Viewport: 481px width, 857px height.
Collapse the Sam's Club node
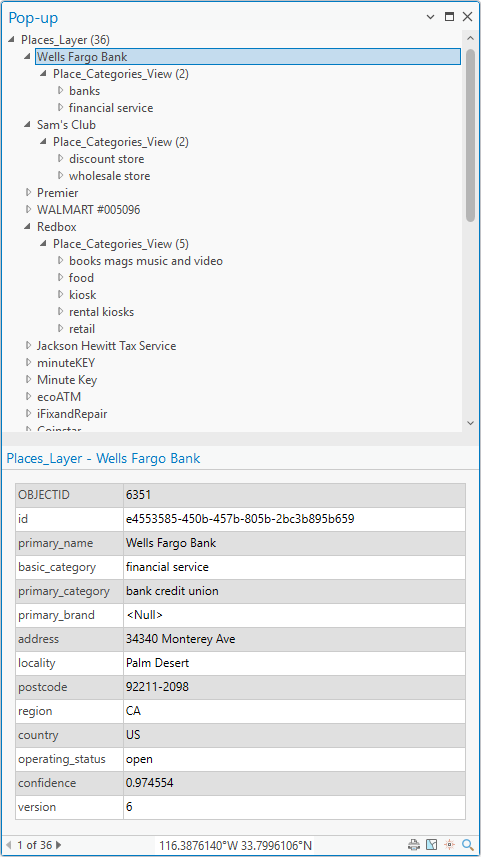click(x=28, y=125)
